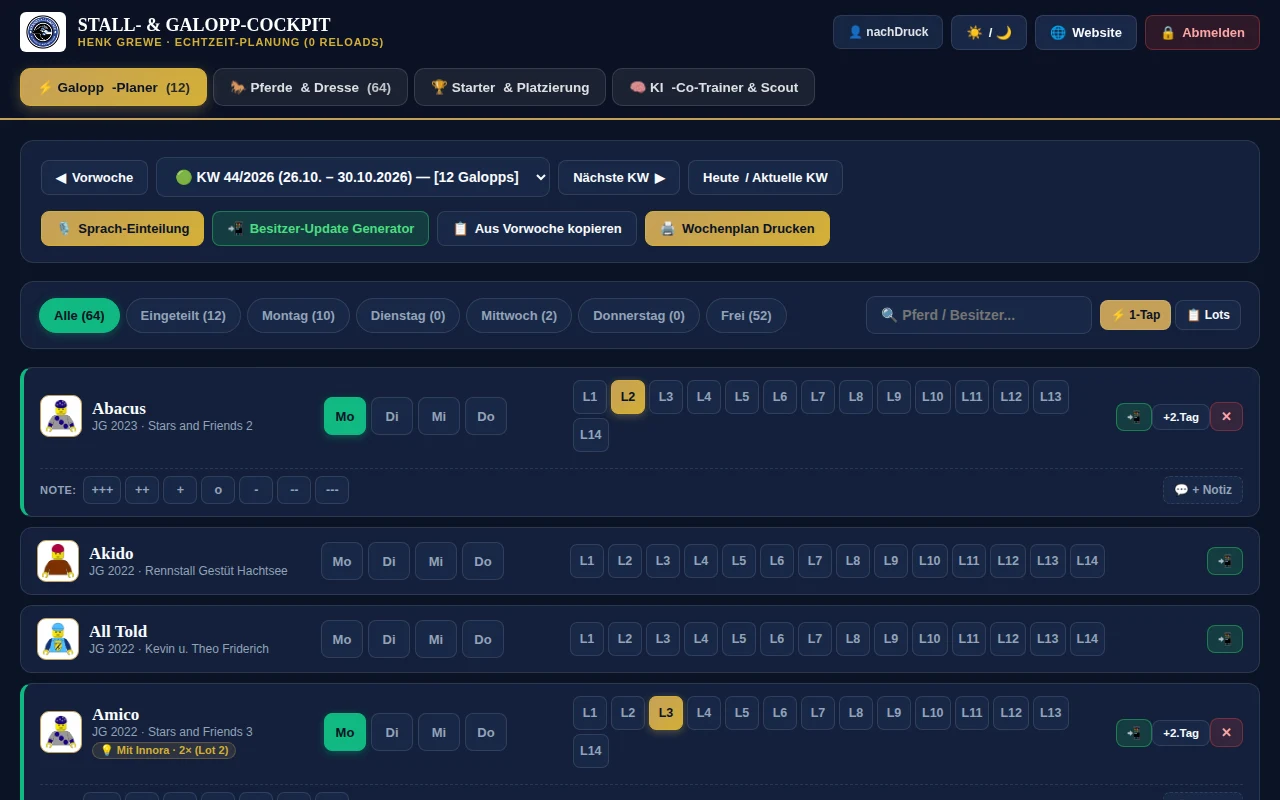Jump to Heute / Aktuelle KW
Screen dimensions: 1280x800
tap(765, 178)
